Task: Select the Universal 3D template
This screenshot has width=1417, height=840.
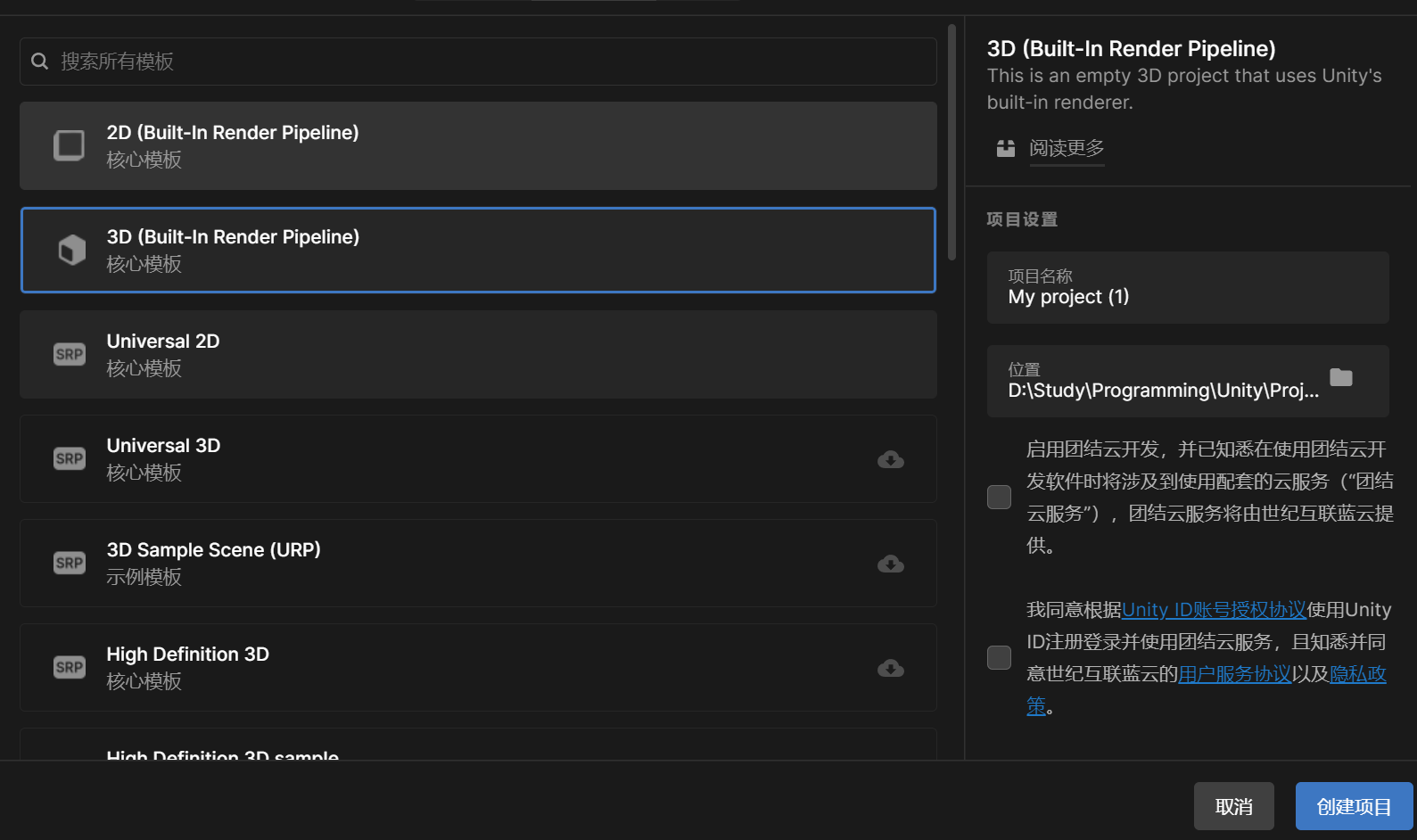Action: point(478,458)
